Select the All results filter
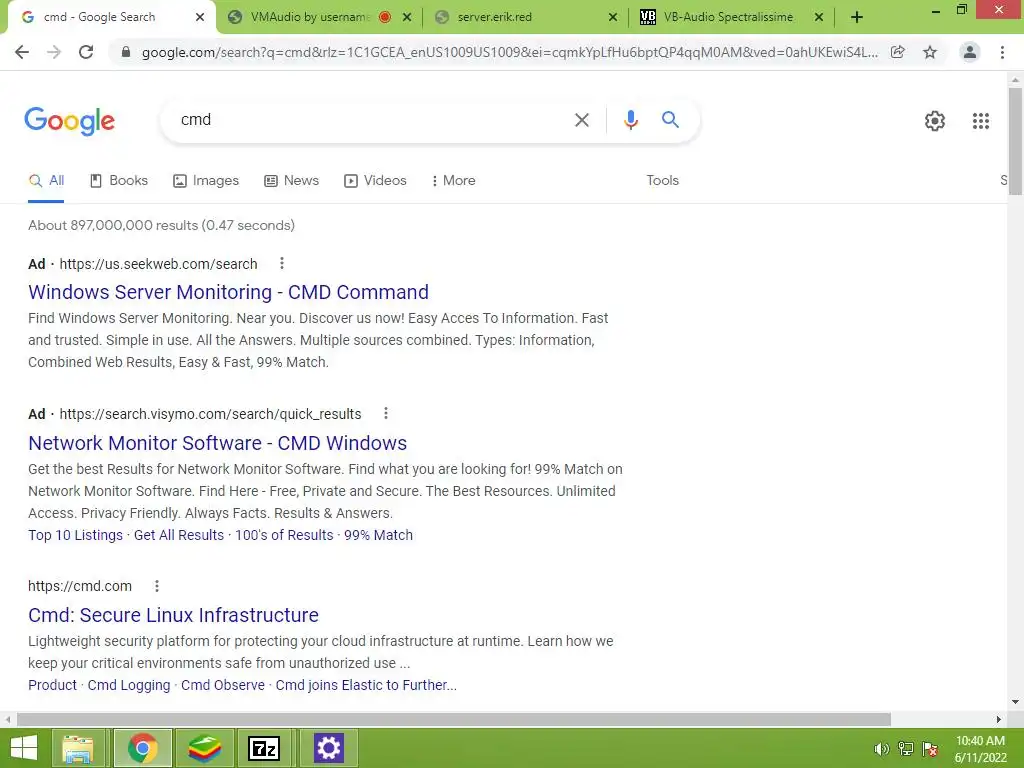This screenshot has width=1024, height=768. 46,180
